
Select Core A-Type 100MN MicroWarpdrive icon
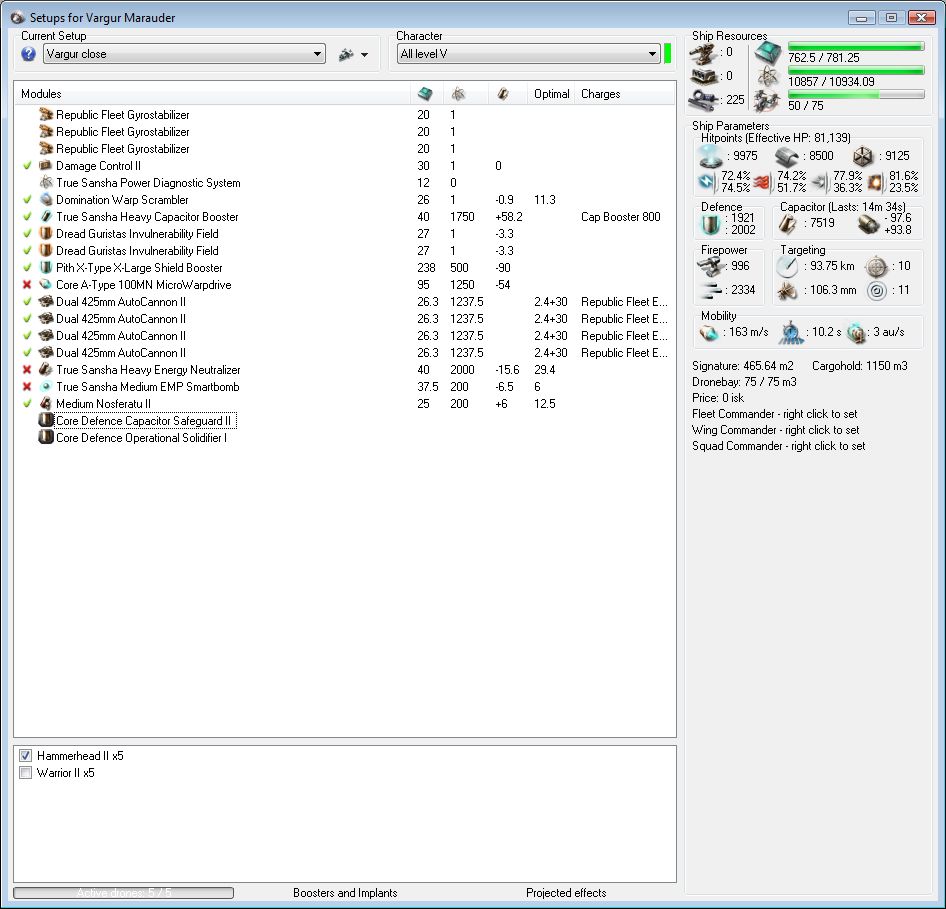pos(46,285)
